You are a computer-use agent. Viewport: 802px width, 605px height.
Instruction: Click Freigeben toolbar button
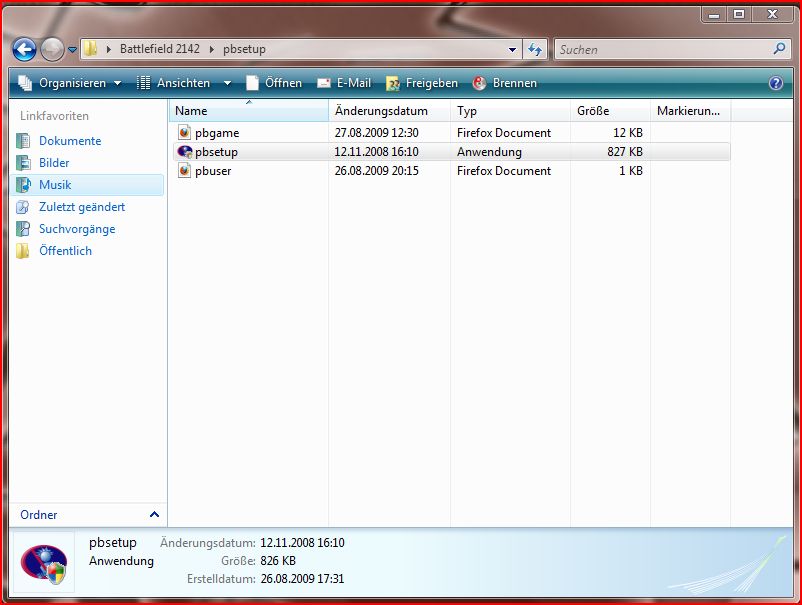[421, 83]
